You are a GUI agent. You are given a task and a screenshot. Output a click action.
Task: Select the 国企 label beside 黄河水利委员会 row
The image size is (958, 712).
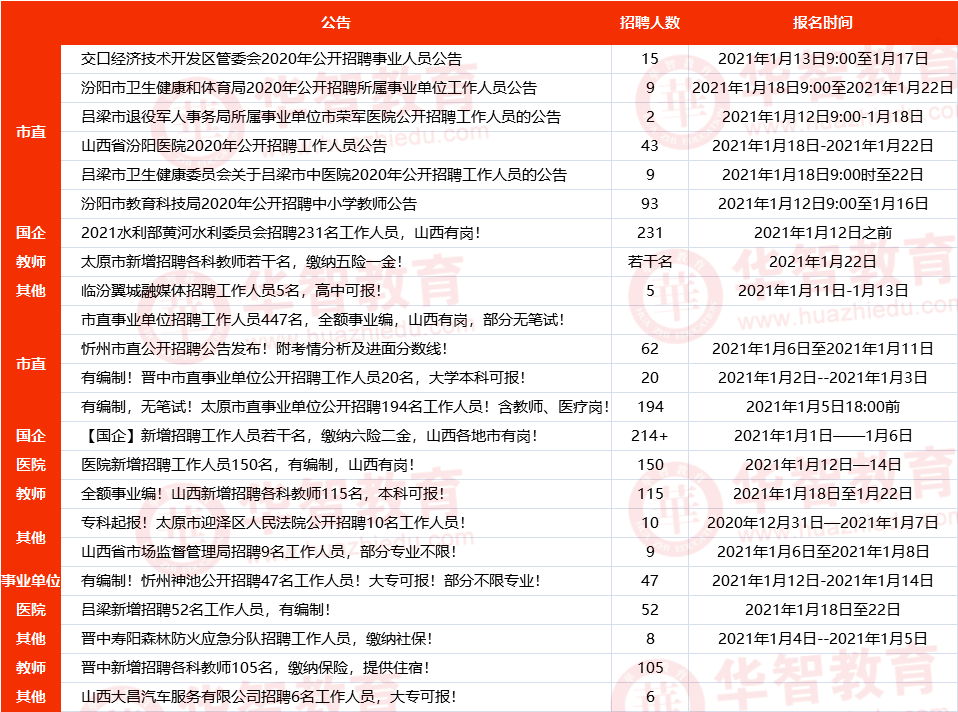[31, 233]
